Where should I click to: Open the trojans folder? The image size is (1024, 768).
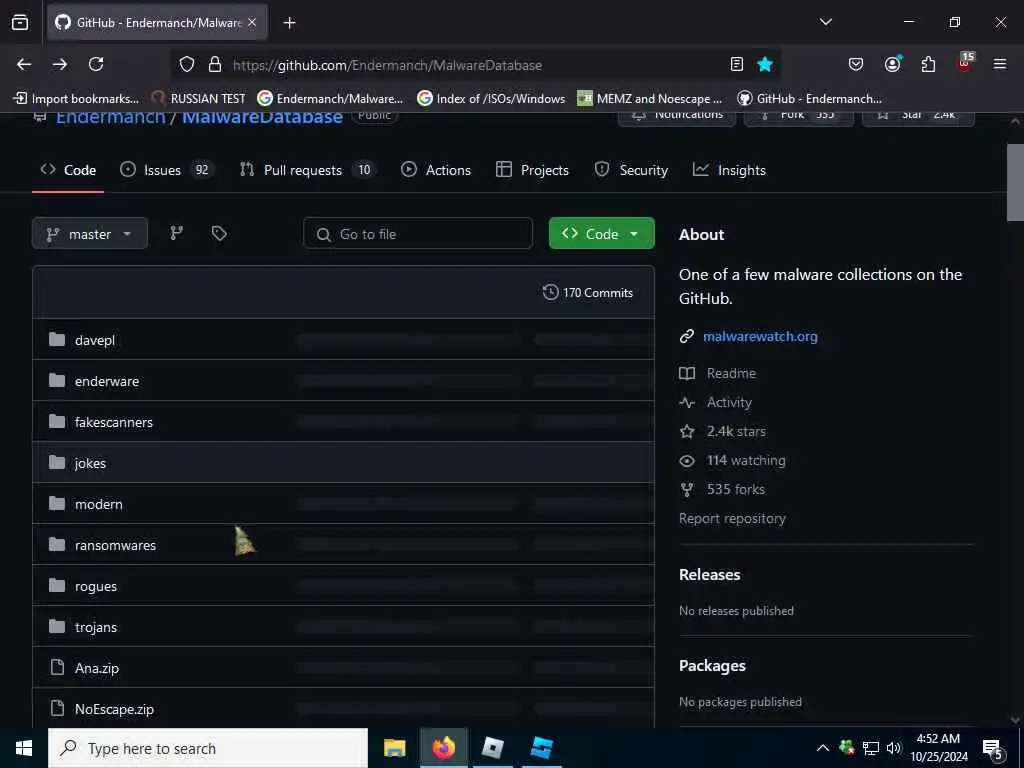96,628
